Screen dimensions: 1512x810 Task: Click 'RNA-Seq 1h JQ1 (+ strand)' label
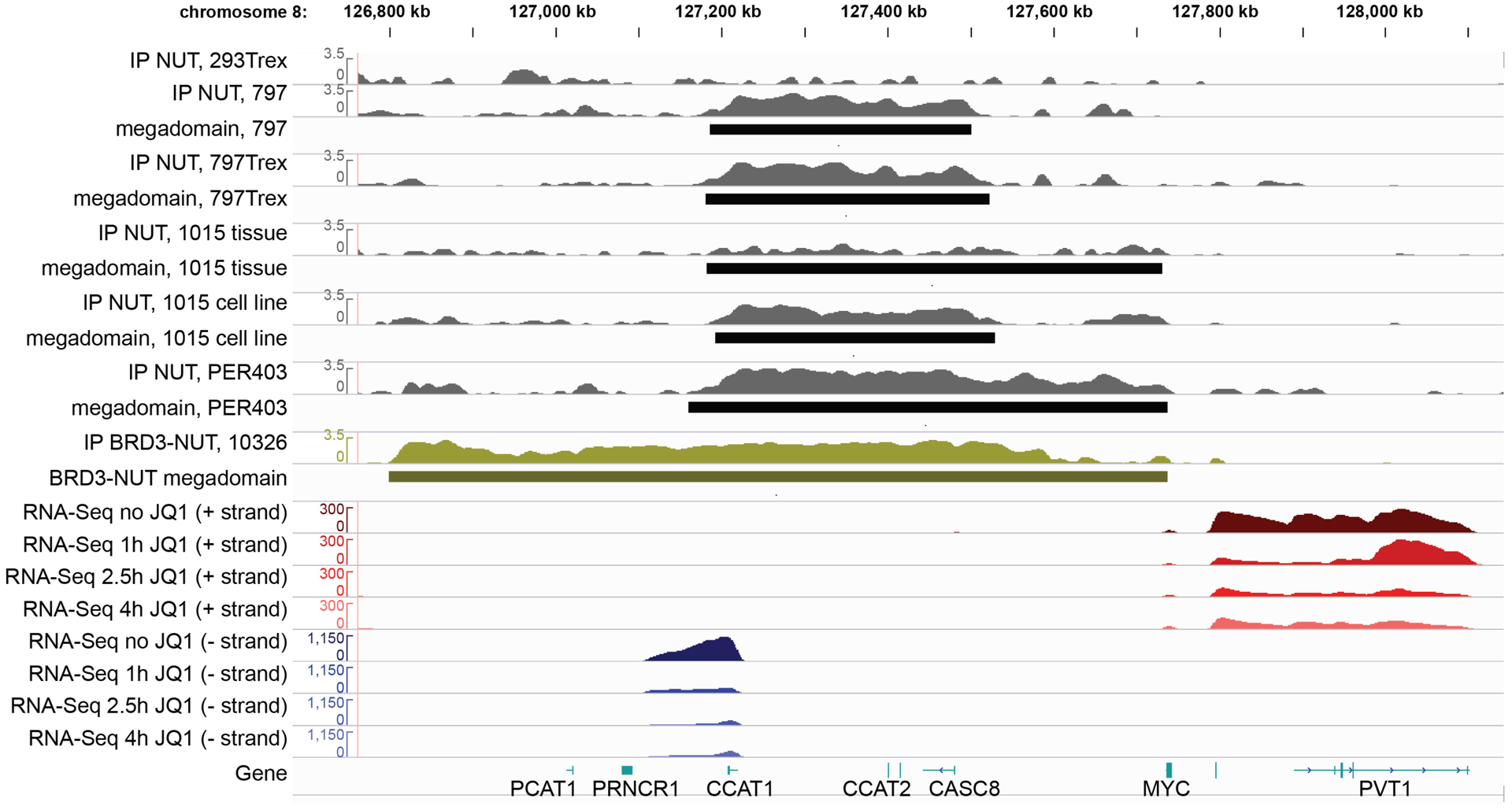tap(155, 545)
